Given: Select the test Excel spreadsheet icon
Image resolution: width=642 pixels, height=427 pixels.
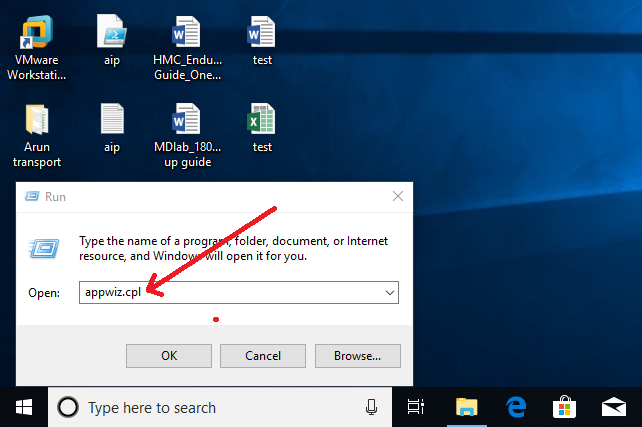Looking at the screenshot, I should [262, 128].
